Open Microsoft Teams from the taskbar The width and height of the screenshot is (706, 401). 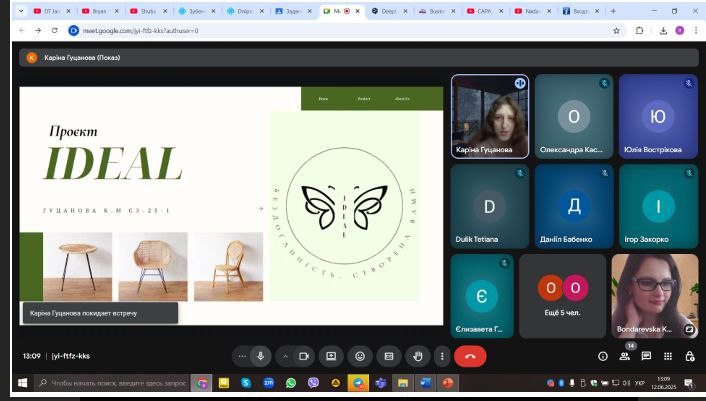click(x=381, y=383)
